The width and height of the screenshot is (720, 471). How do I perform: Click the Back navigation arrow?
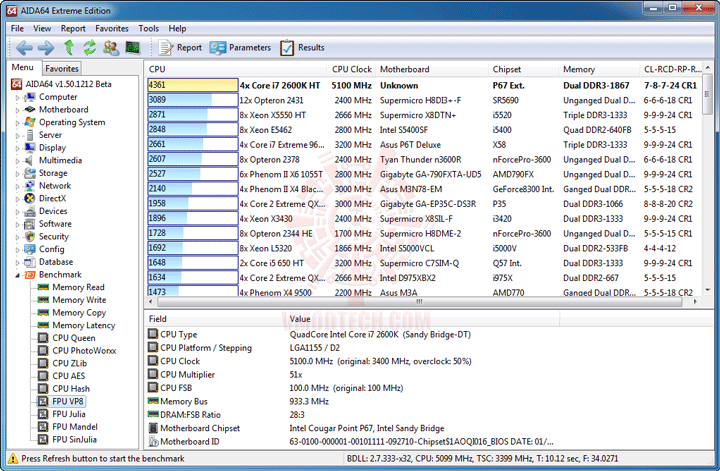coord(22,48)
